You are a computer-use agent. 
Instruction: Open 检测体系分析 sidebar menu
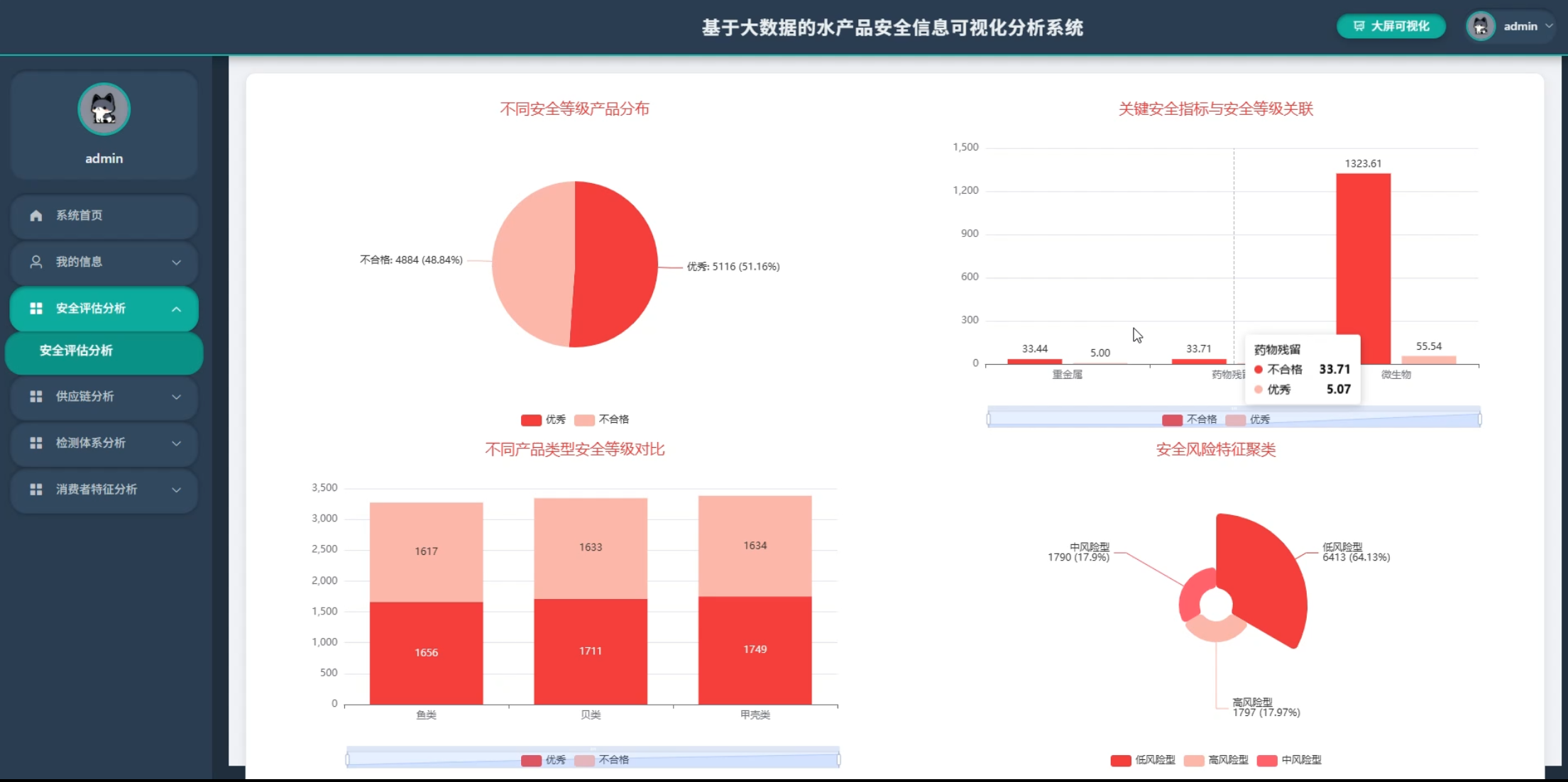click(x=104, y=443)
